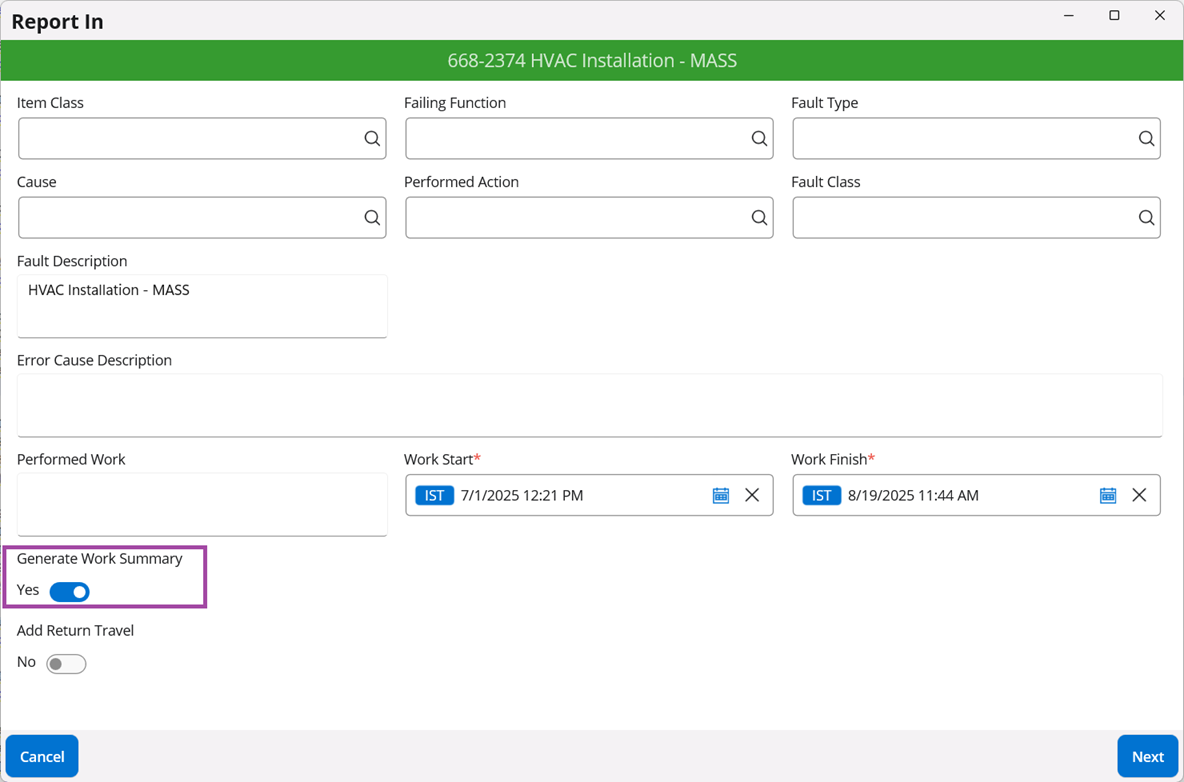Proceed with the Next button
The image size is (1184, 782).
pyautogui.click(x=1147, y=757)
